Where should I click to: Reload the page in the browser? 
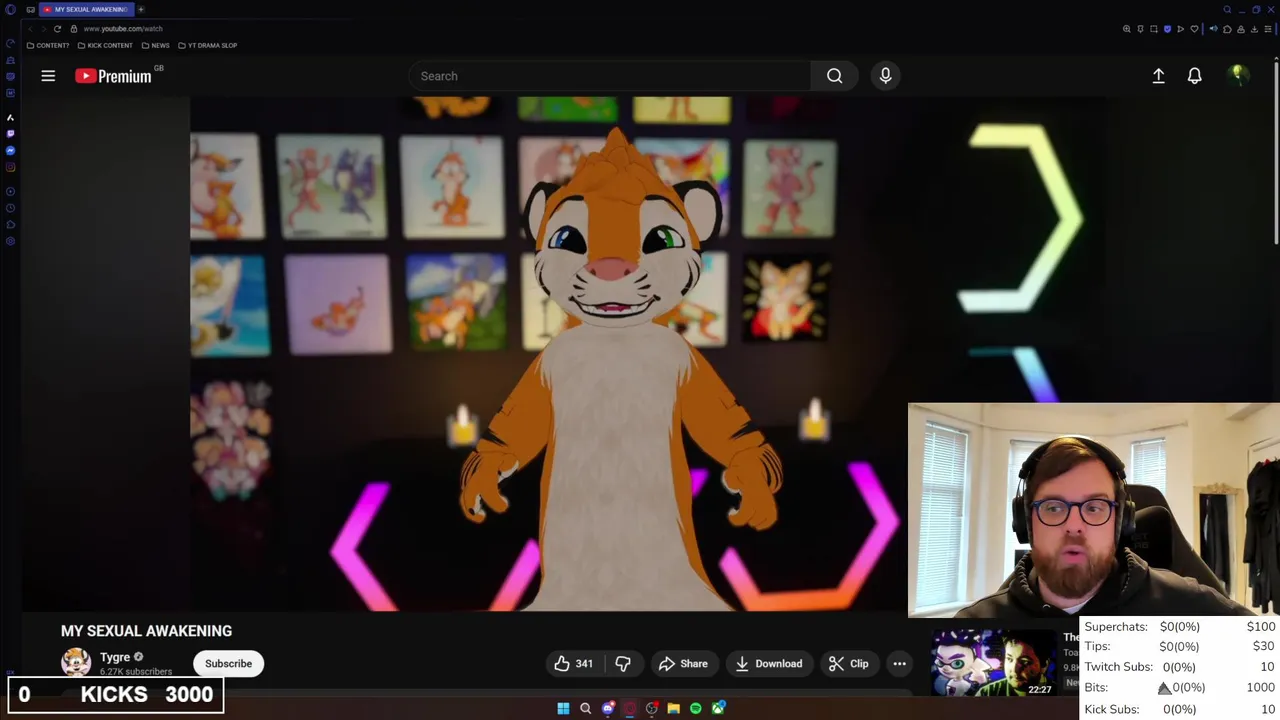[x=57, y=29]
